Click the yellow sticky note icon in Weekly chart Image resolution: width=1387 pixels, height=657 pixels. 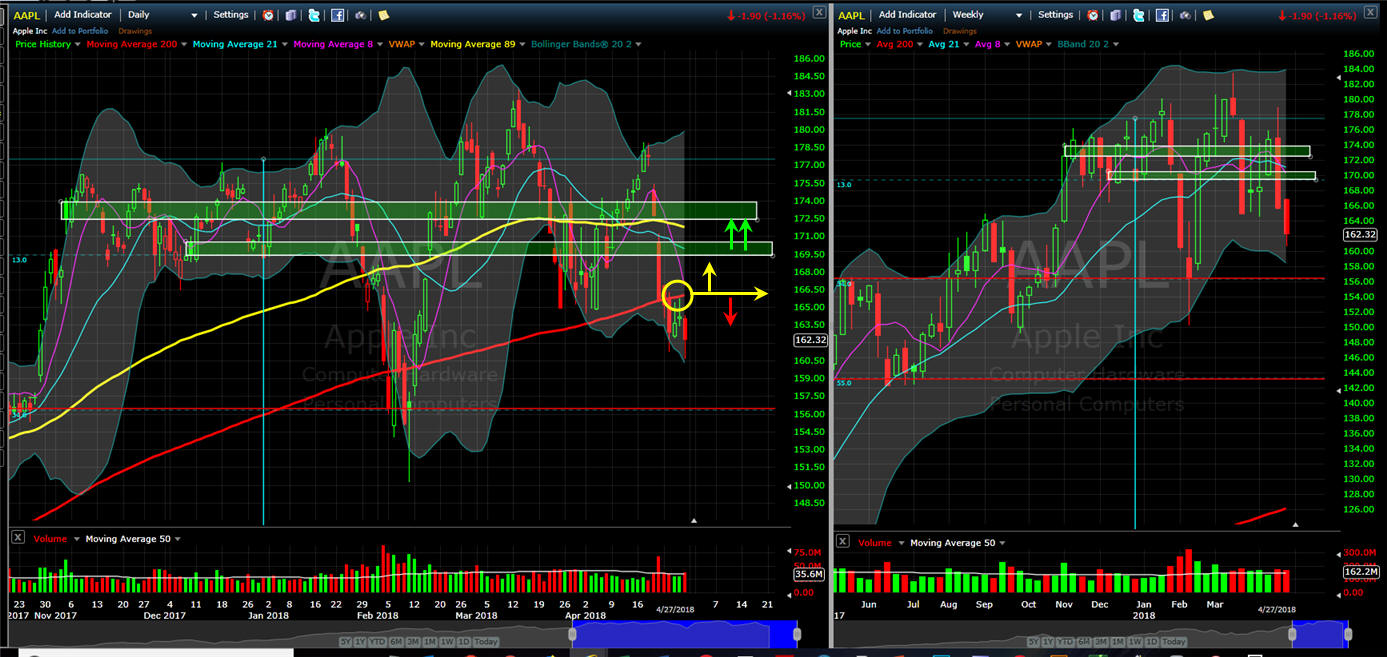tap(1207, 15)
